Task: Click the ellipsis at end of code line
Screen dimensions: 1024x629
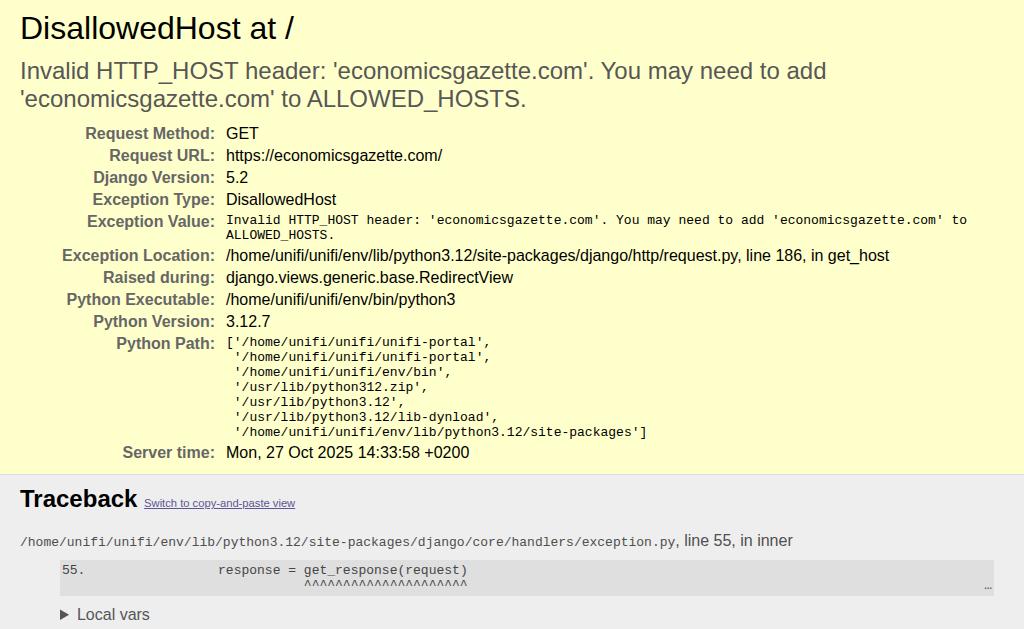Action: tap(988, 587)
